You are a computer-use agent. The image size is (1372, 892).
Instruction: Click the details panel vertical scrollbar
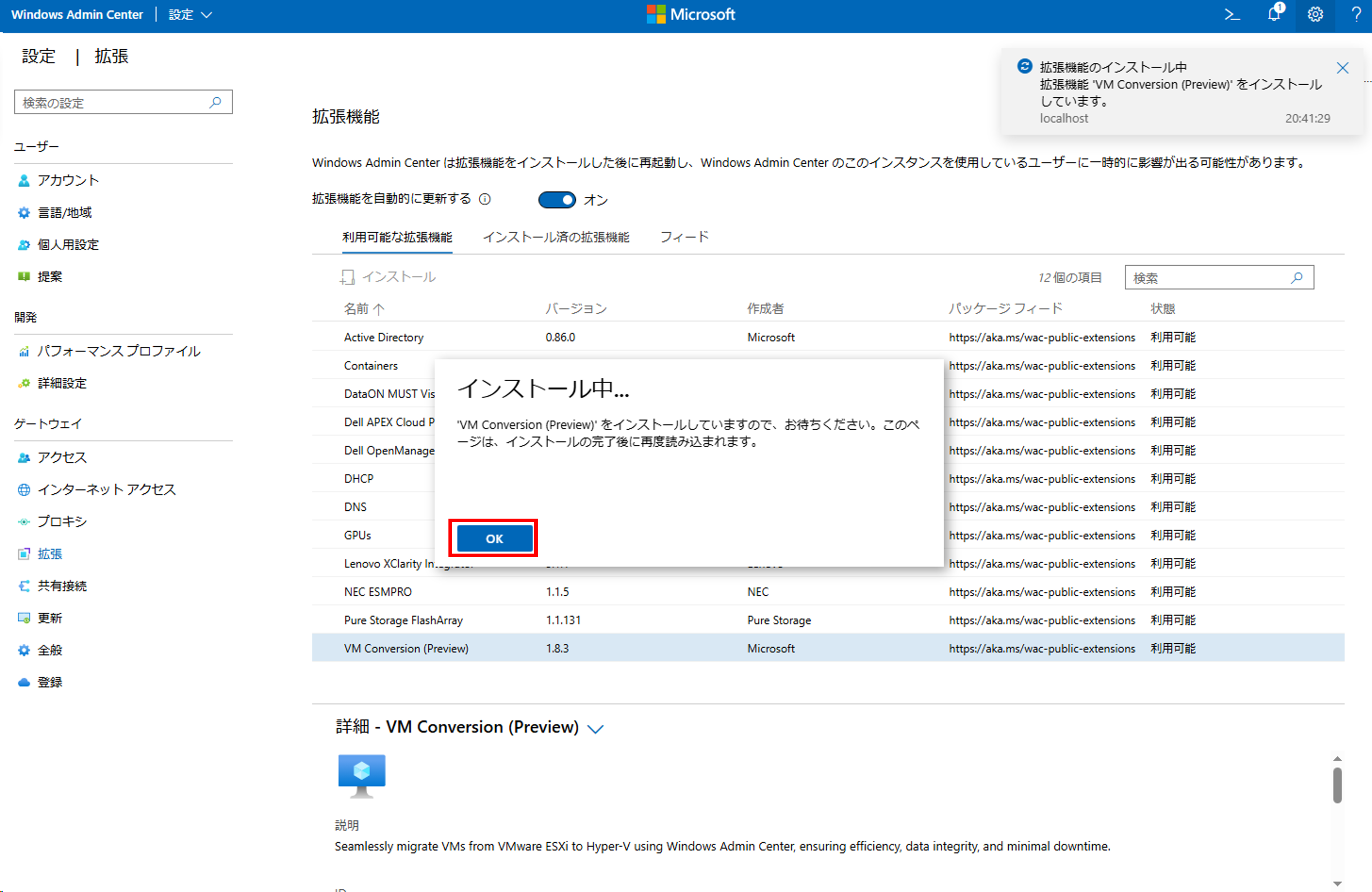click(x=1337, y=785)
